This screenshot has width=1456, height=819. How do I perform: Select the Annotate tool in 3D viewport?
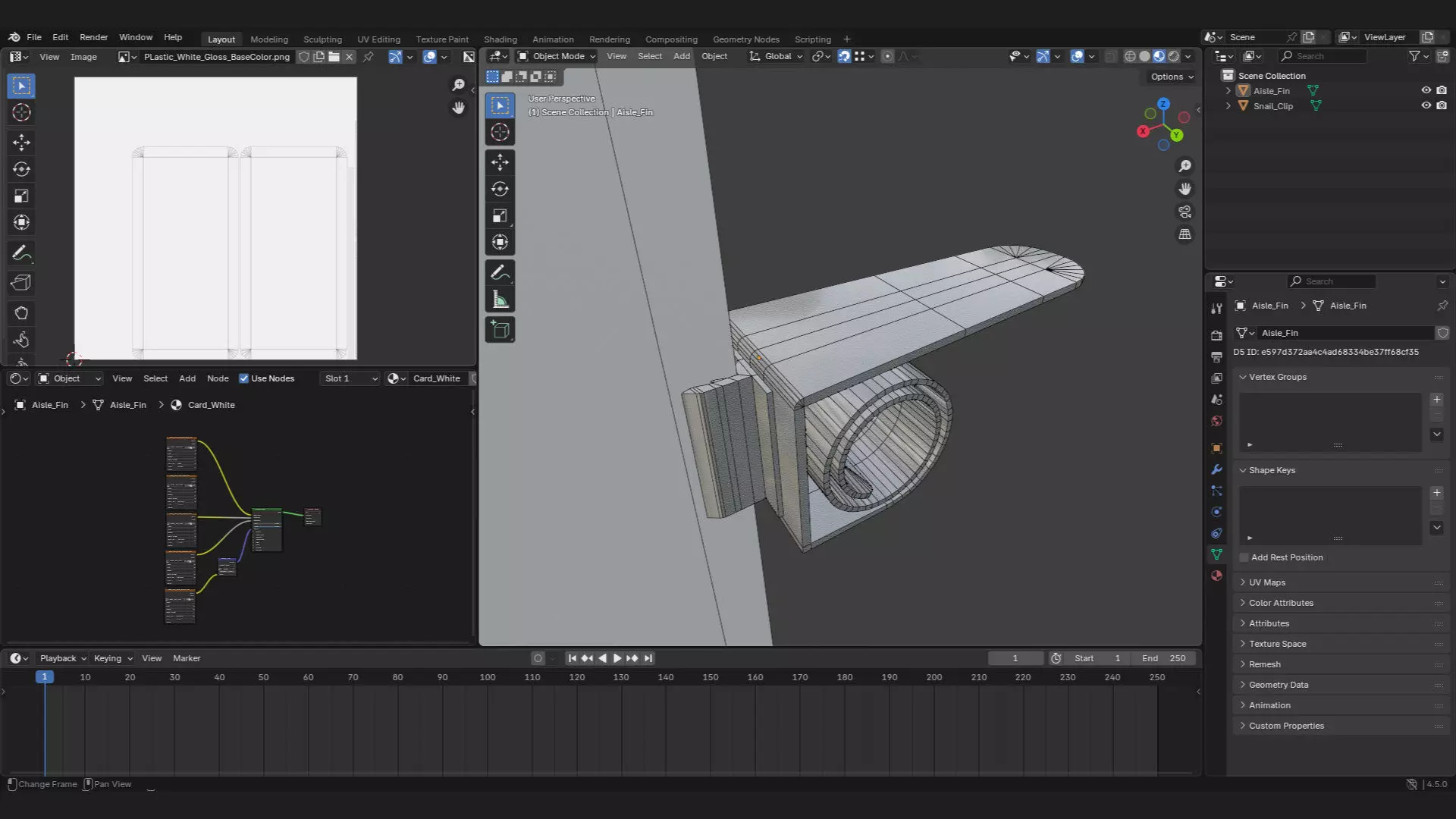pos(500,272)
